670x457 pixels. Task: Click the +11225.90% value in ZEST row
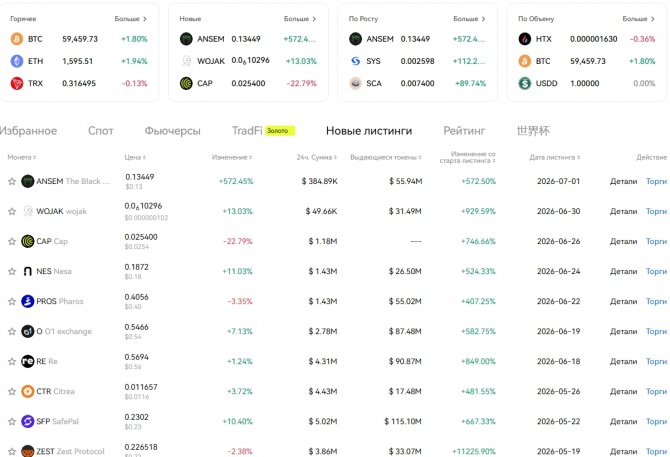pyautogui.click(x=474, y=451)
